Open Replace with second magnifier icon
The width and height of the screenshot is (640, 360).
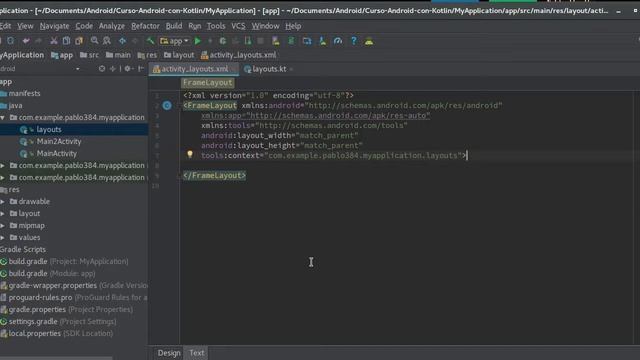107,41
